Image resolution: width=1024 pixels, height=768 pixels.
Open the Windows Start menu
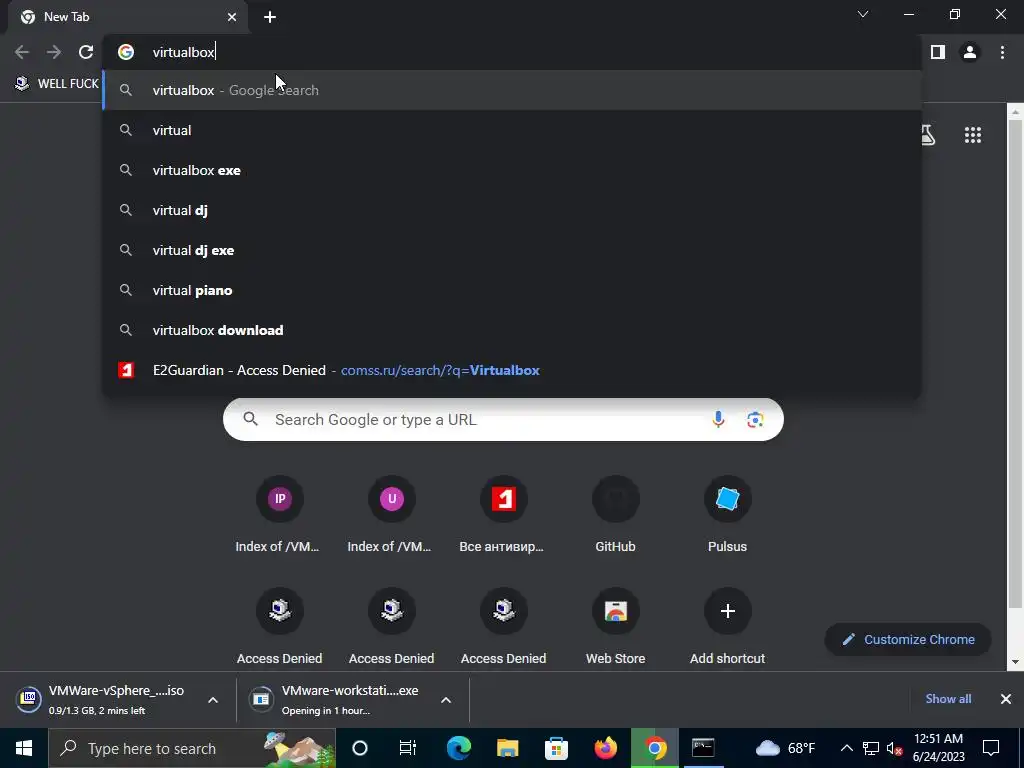(24, 748)
